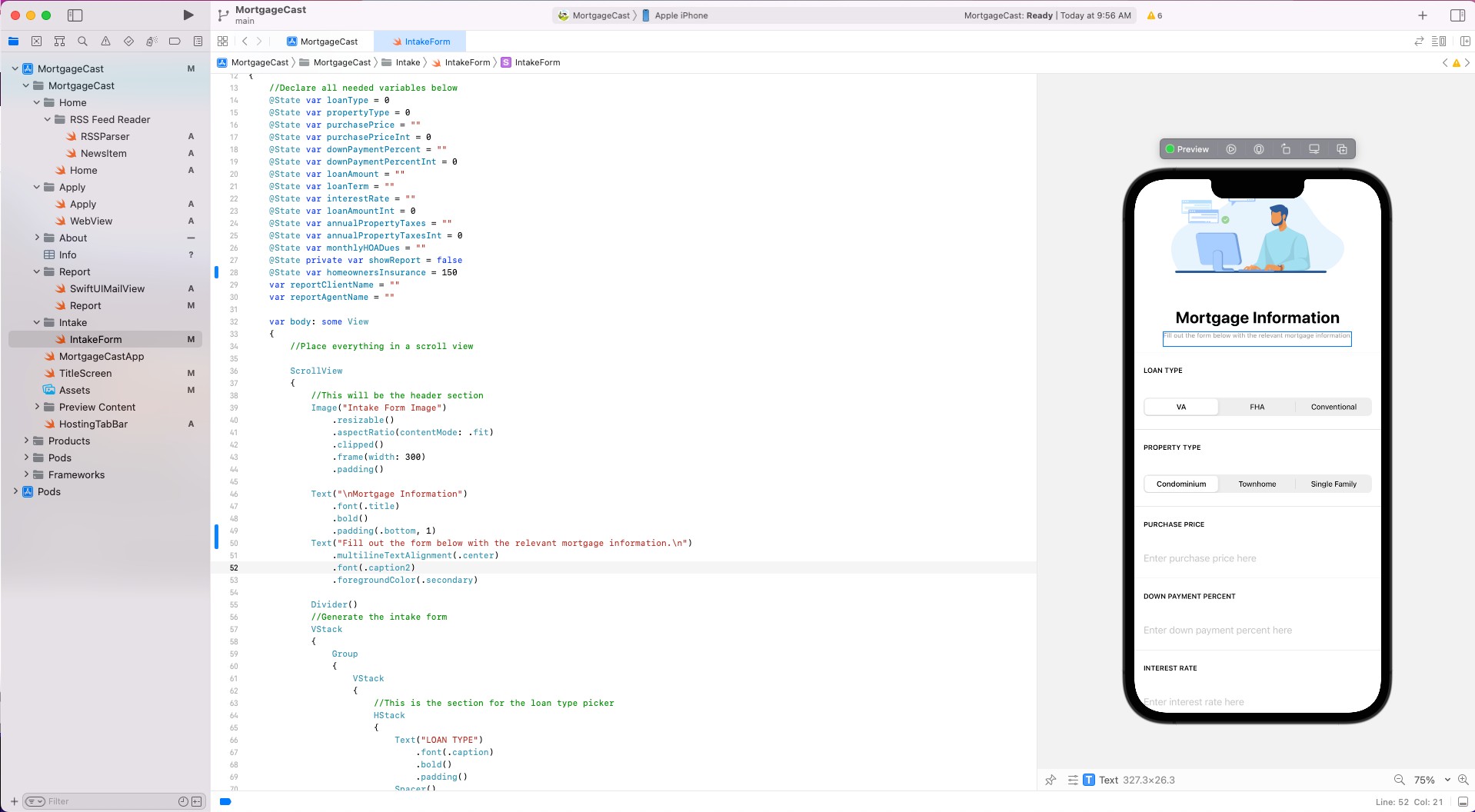
Task: Show the Source Control navigator
Action: tap(36, 42)
